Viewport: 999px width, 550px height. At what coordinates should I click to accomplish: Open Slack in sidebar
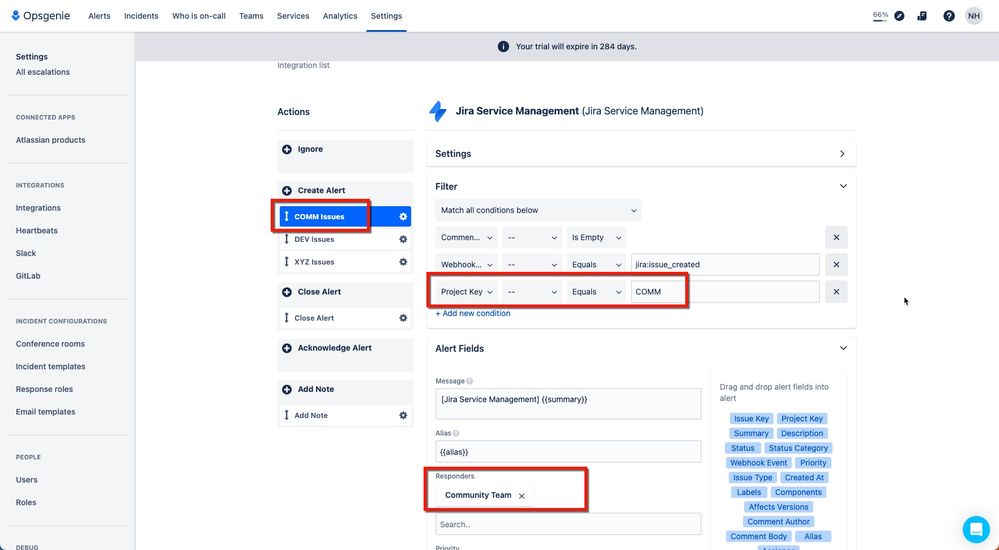pos(26,254)
